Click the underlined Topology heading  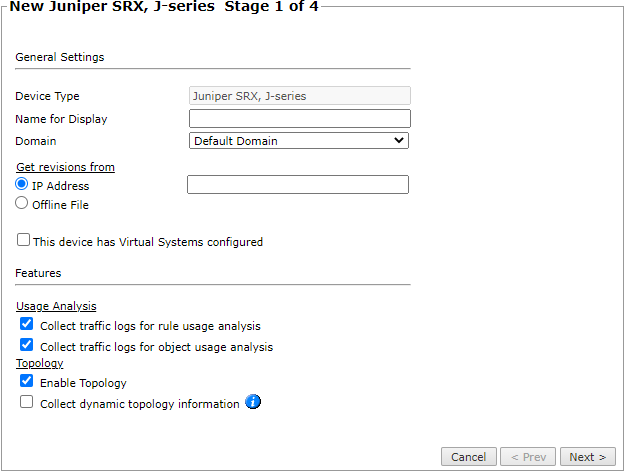click(x=40, y=364)
